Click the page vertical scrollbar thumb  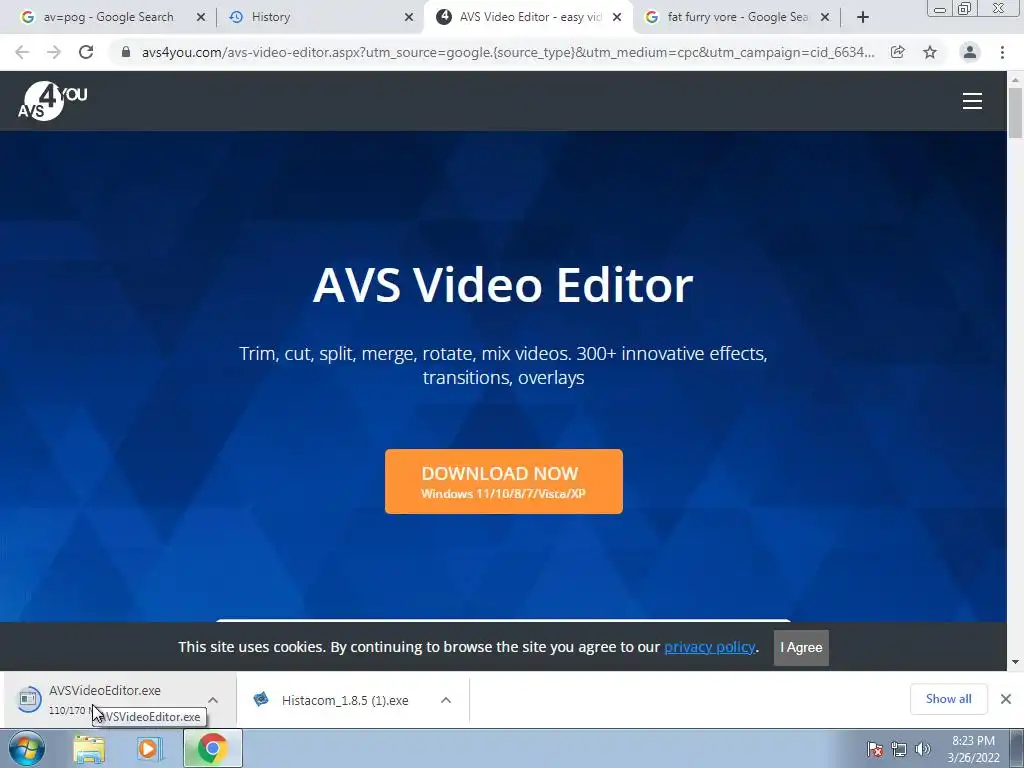[1015, 112]
